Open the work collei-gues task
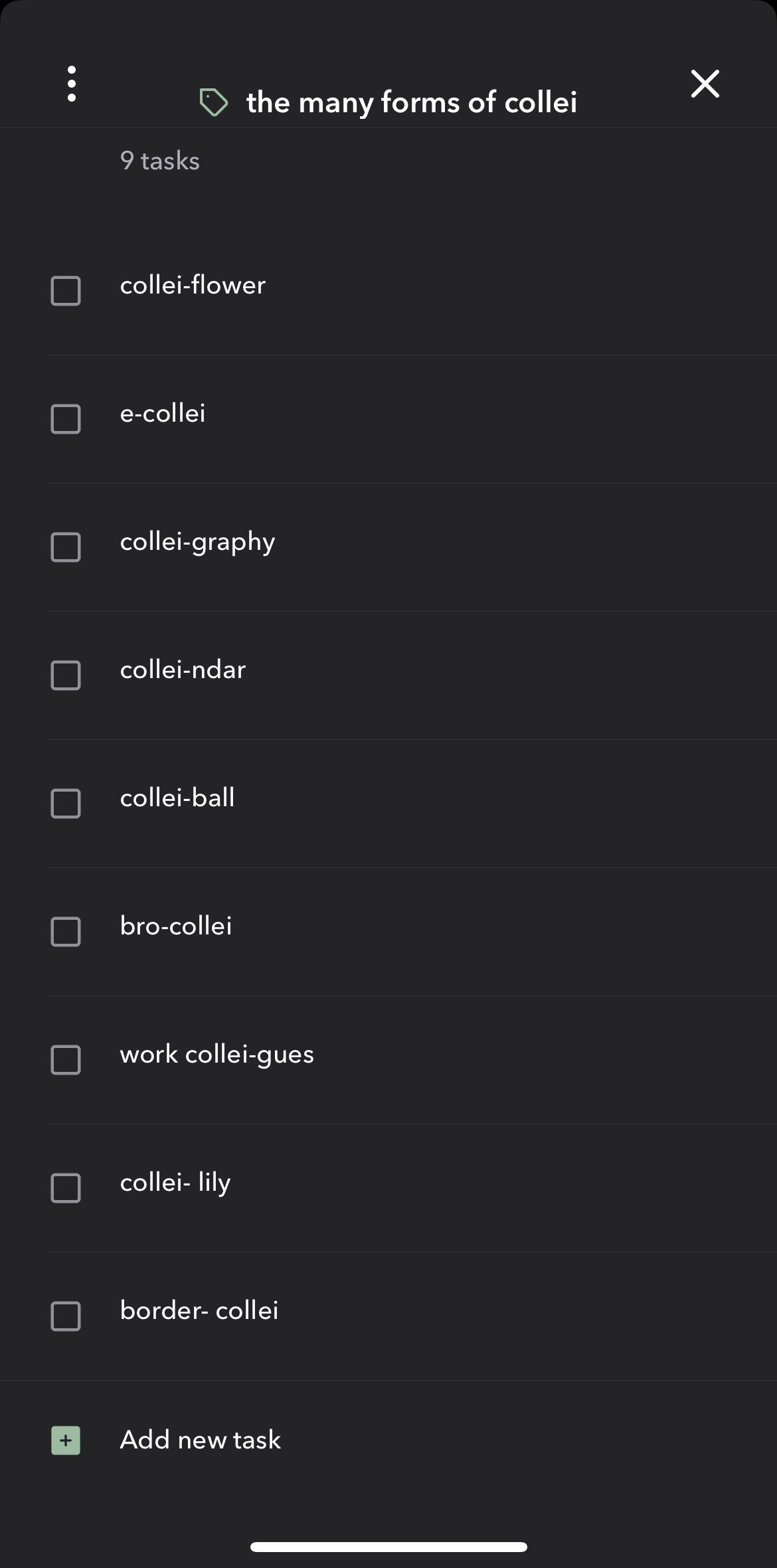The height and width of the screenshot is (1568, 777). pos(216,1055)
